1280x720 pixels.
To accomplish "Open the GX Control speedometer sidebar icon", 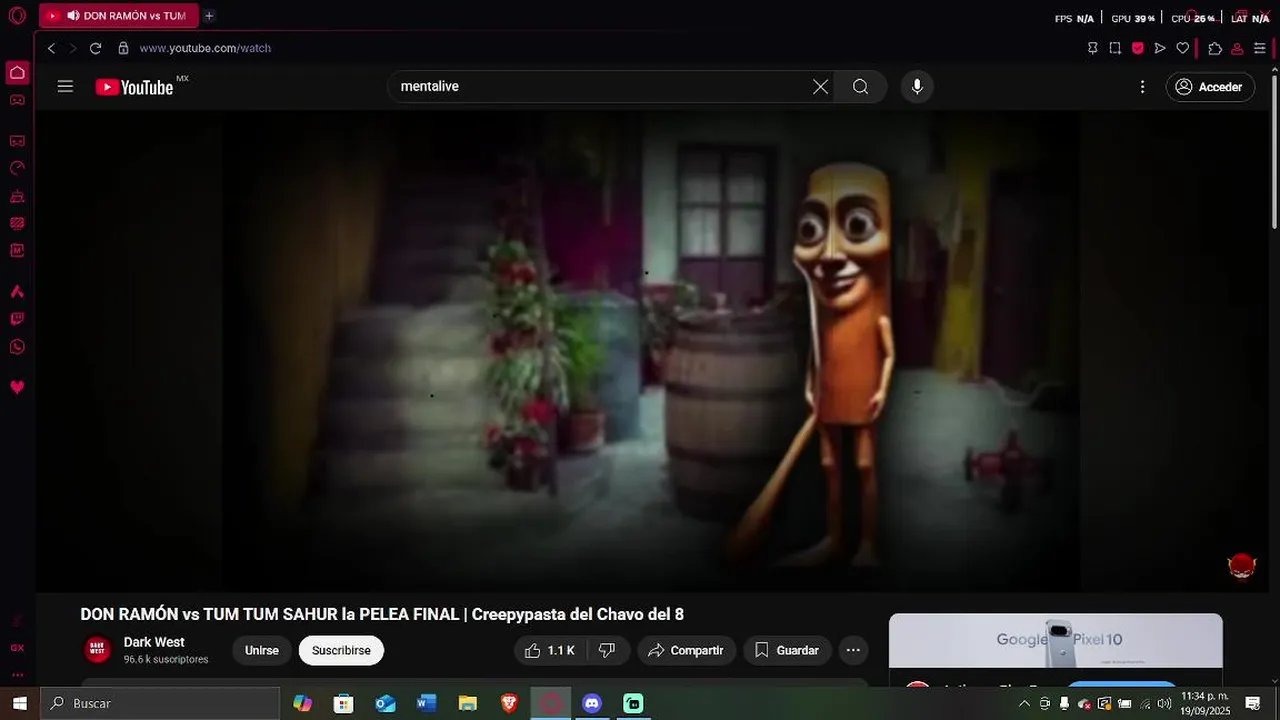I will click(x=17, y=168).
